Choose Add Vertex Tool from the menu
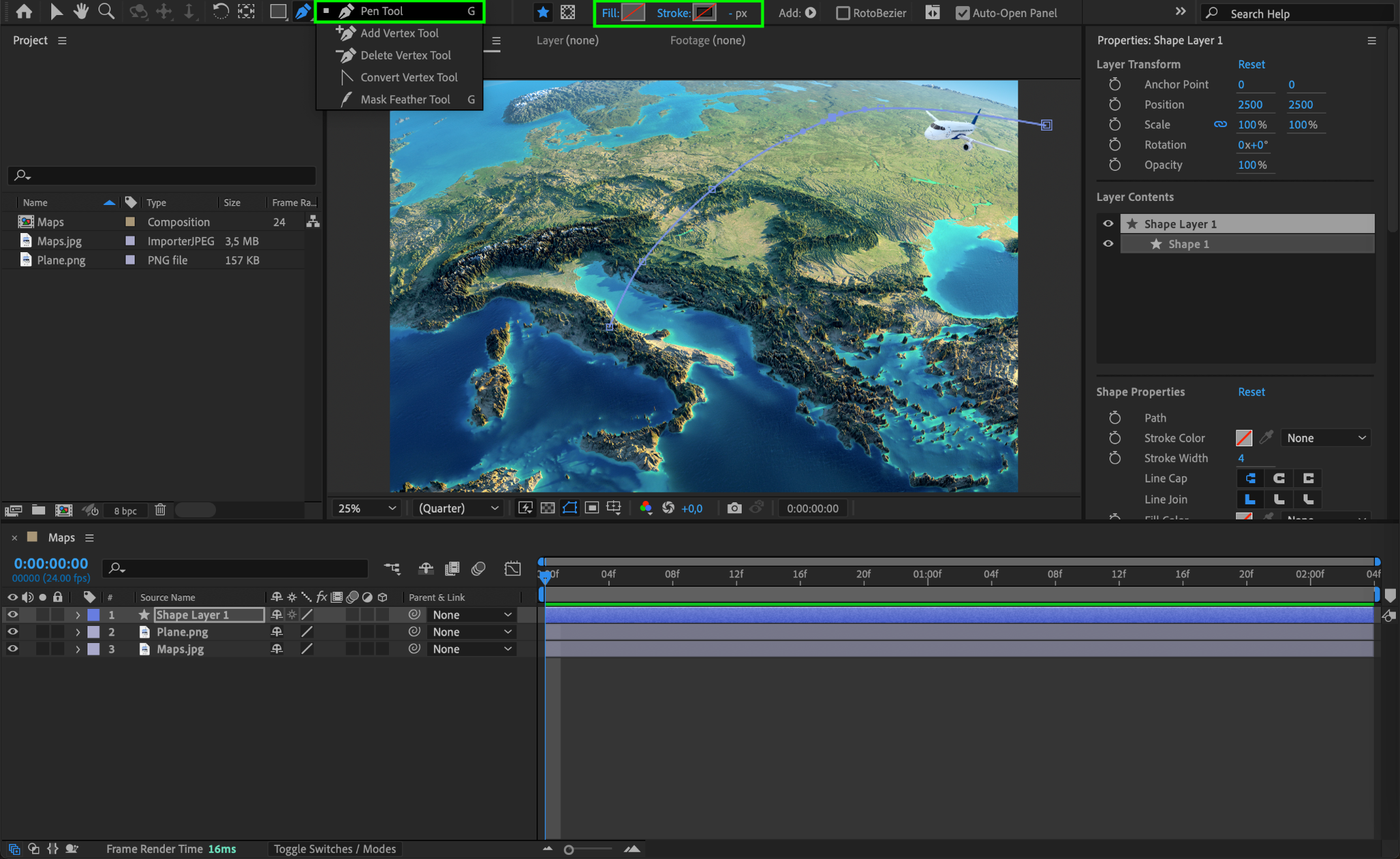This screenshot has width=1400, height=859. tap(399, 33)
